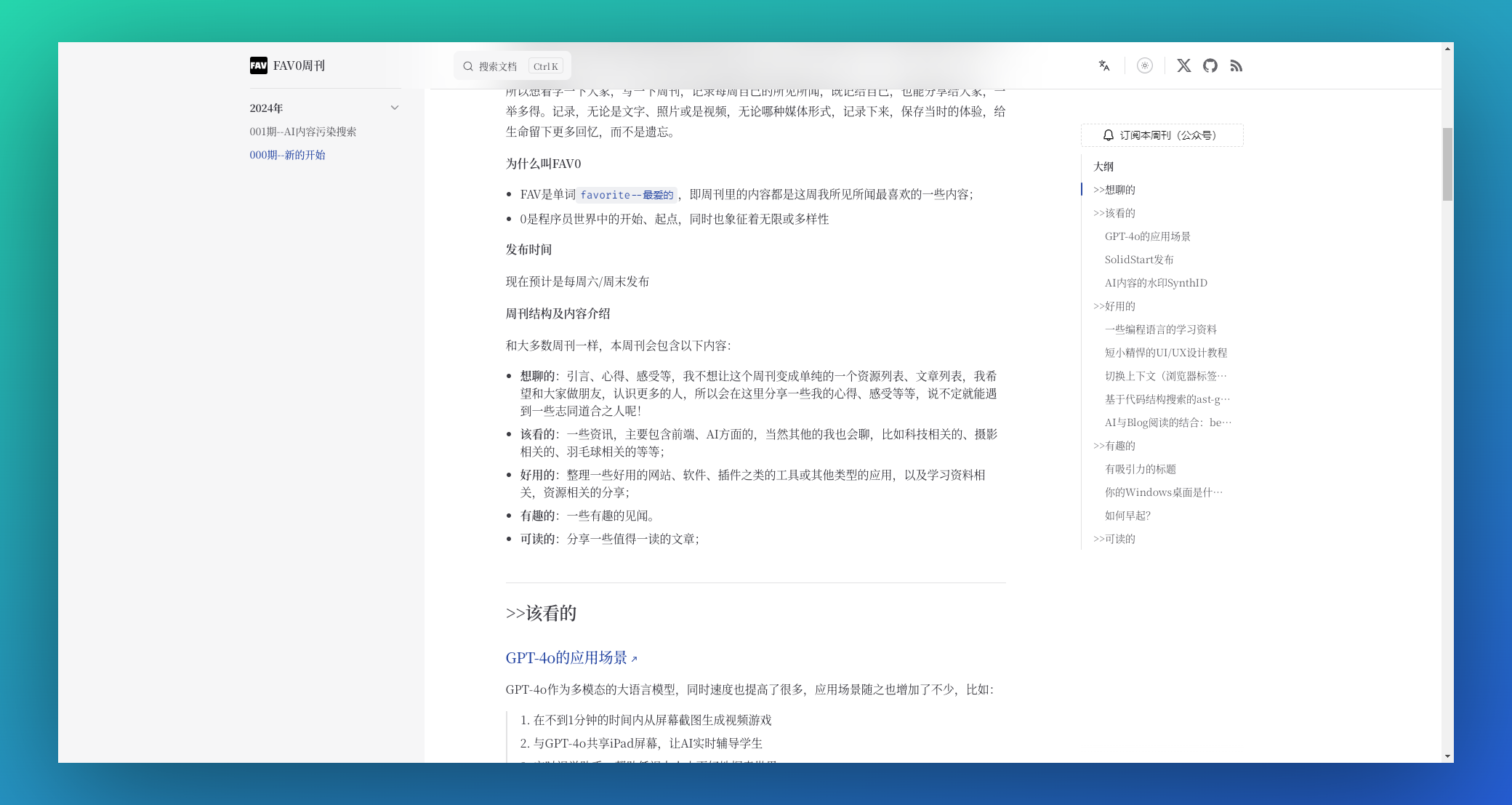Click the FAV0 logo icon

(258, 65)
